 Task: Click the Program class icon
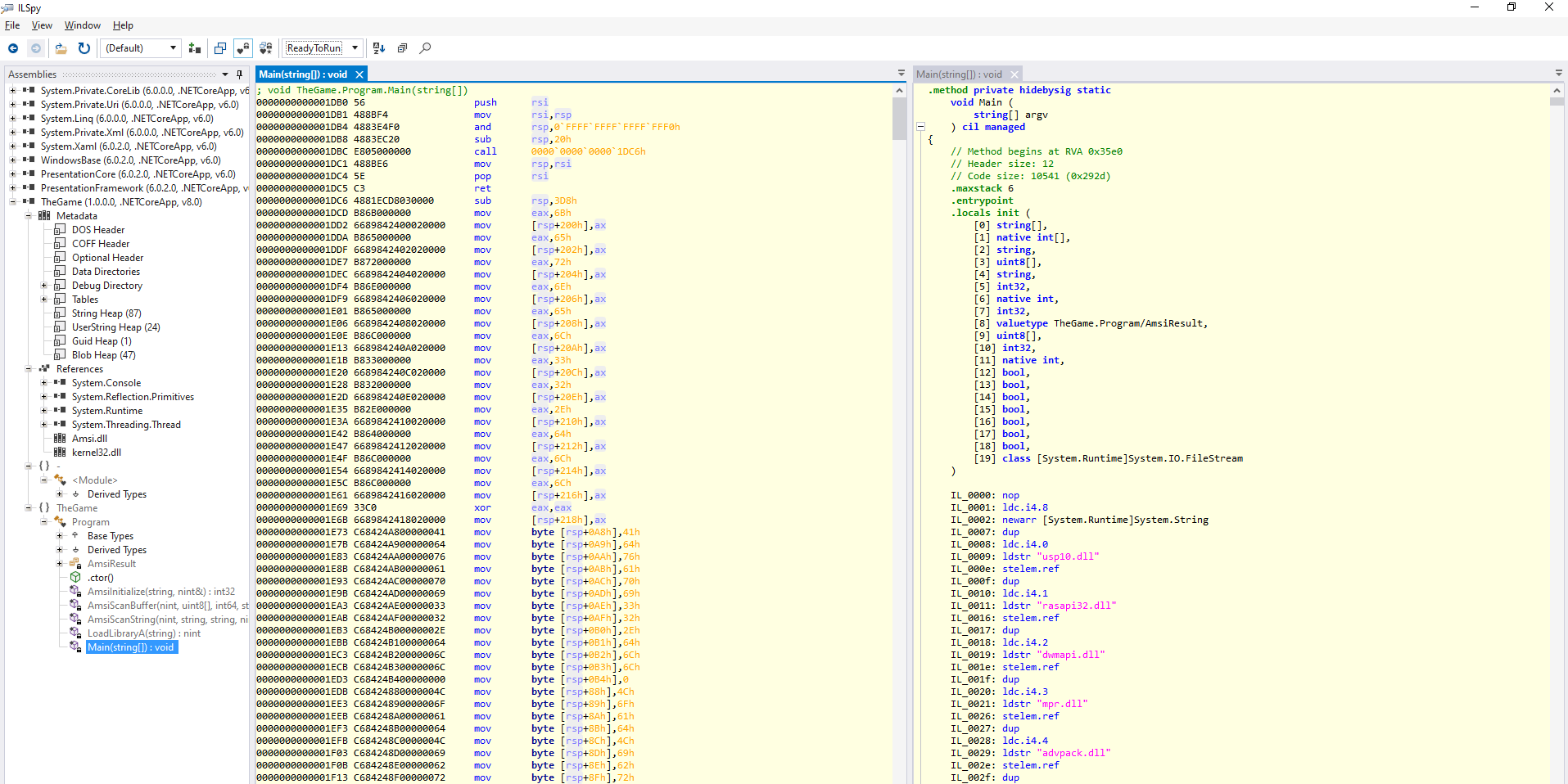(60, 522)
